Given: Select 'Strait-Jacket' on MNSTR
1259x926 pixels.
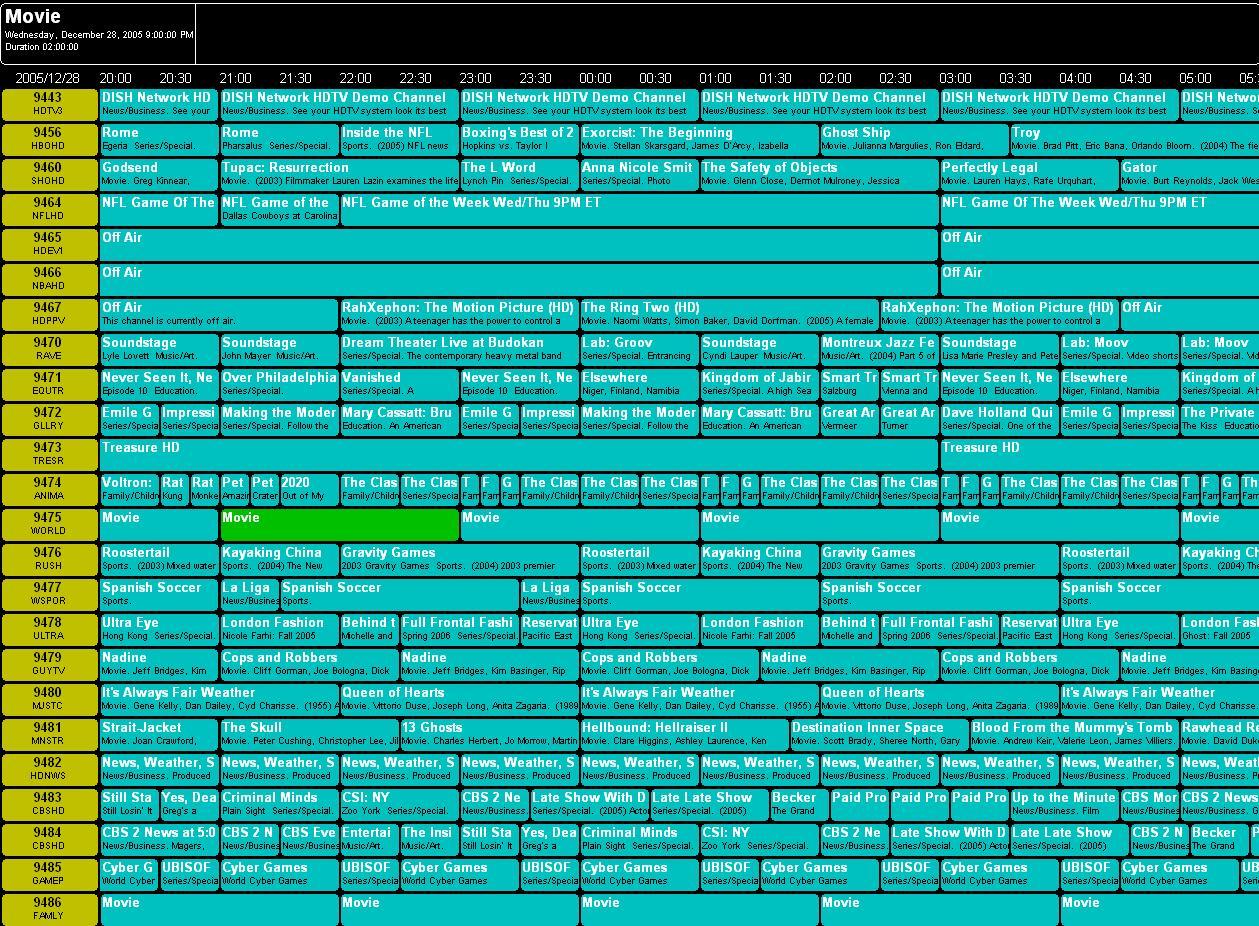Looking at the screenshot, I should [x=160, y=735].
